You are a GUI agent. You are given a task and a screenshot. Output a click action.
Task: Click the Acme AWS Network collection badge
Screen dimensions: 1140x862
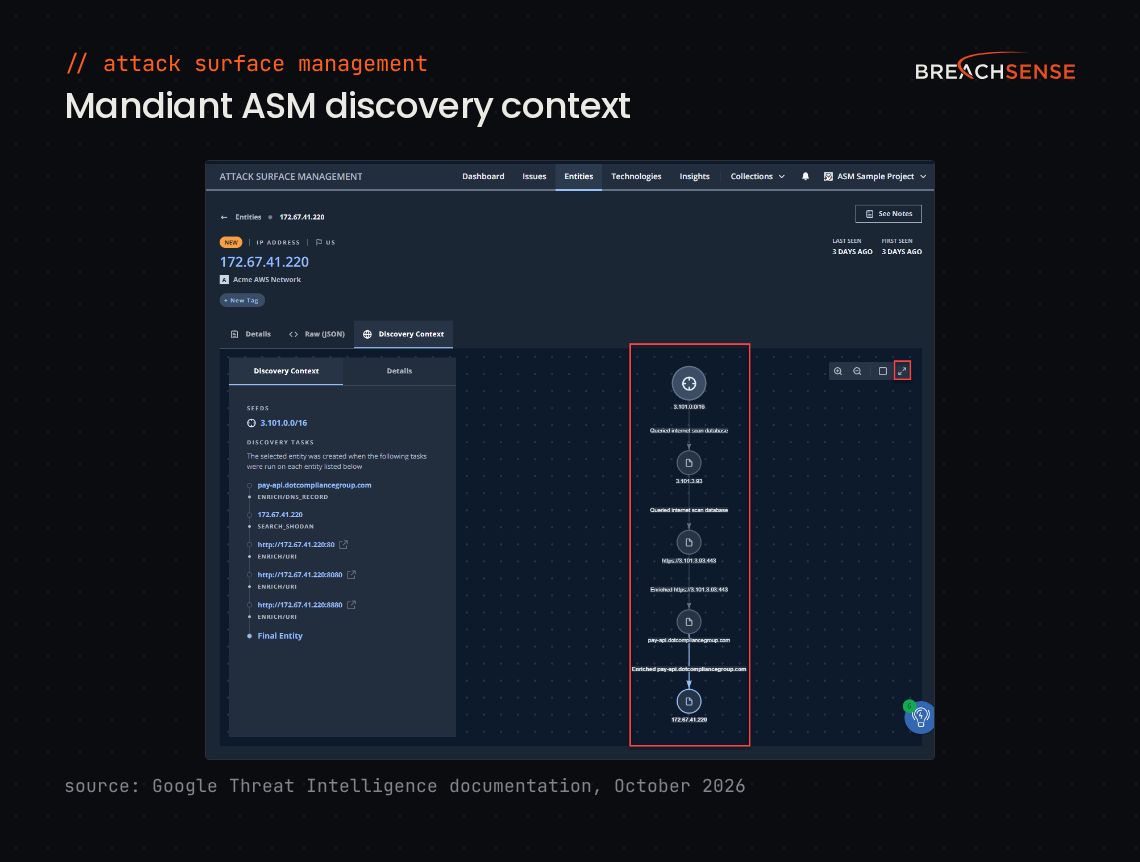tap(224, 280)
